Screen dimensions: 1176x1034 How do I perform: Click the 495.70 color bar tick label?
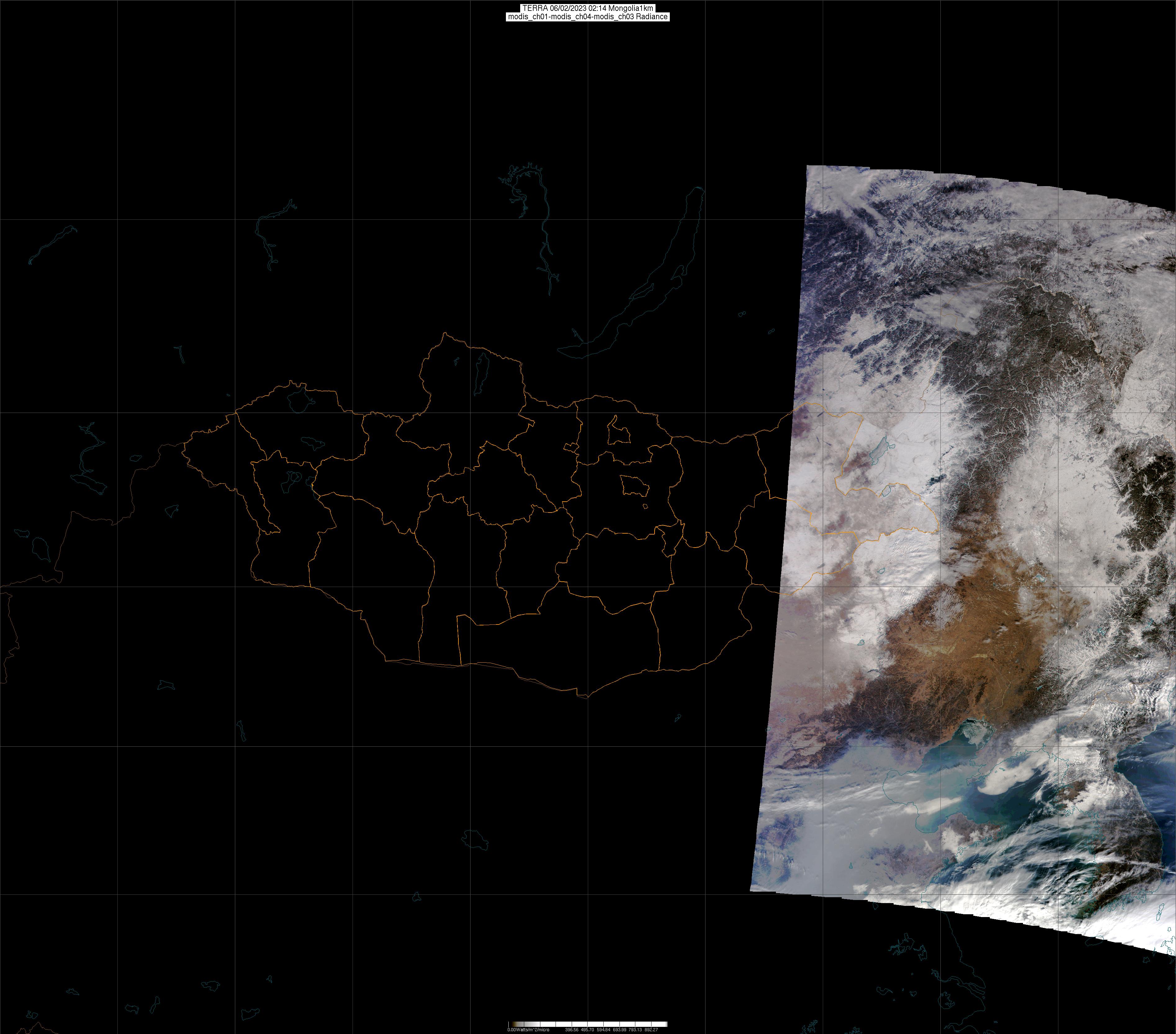[x=588, y=1029]
